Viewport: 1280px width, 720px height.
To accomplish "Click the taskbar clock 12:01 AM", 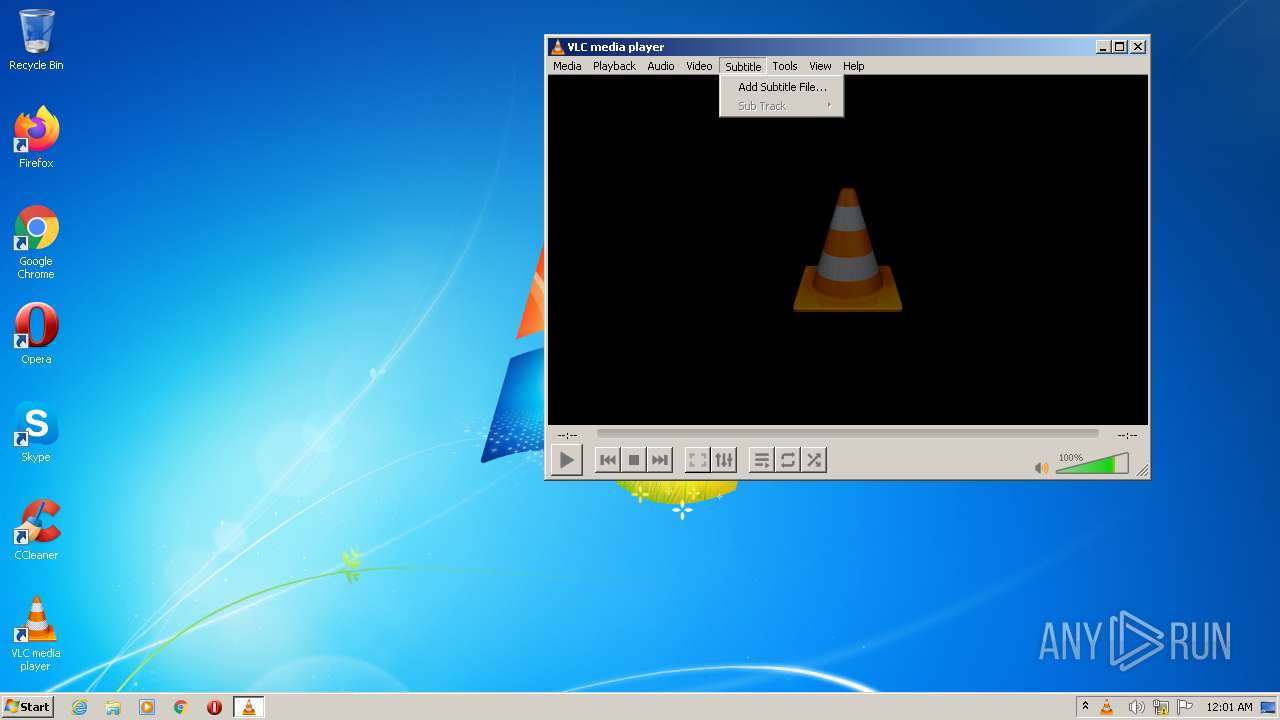I will pos(1229,707).
